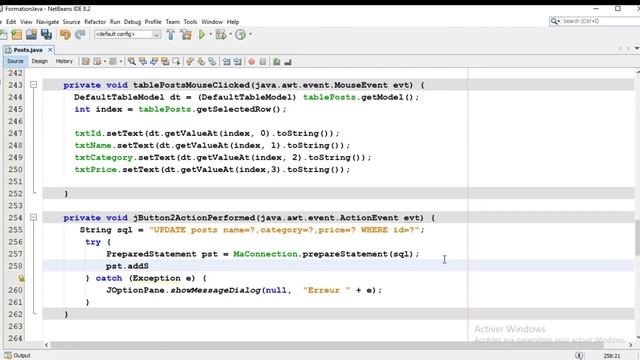Click Find Previous Occurrence icon

[x=143, y=62]
